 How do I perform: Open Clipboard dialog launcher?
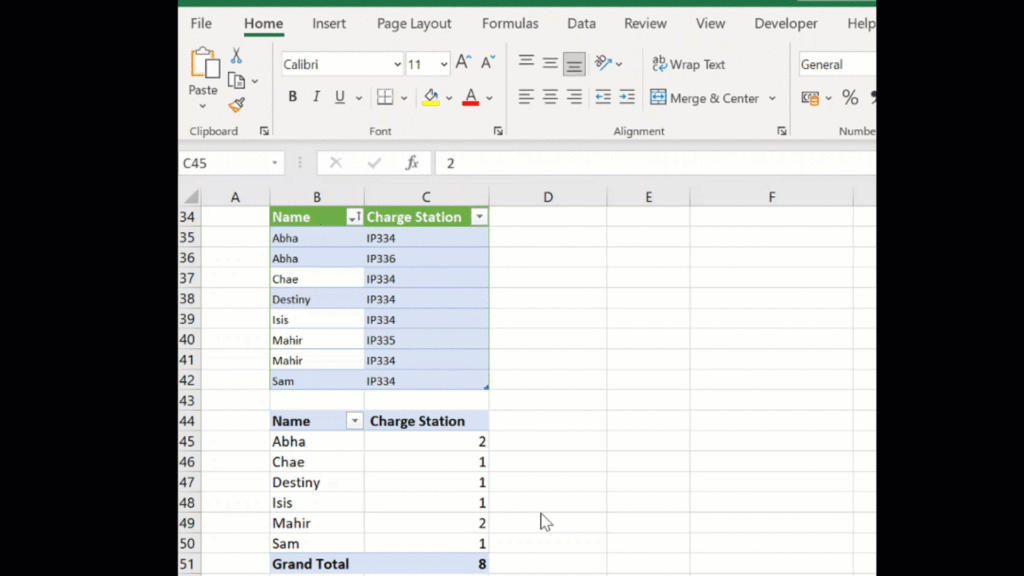click(264, 131)
